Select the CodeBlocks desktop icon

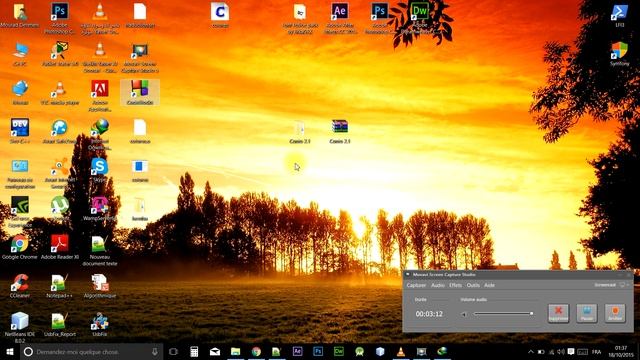coord(140,92)
